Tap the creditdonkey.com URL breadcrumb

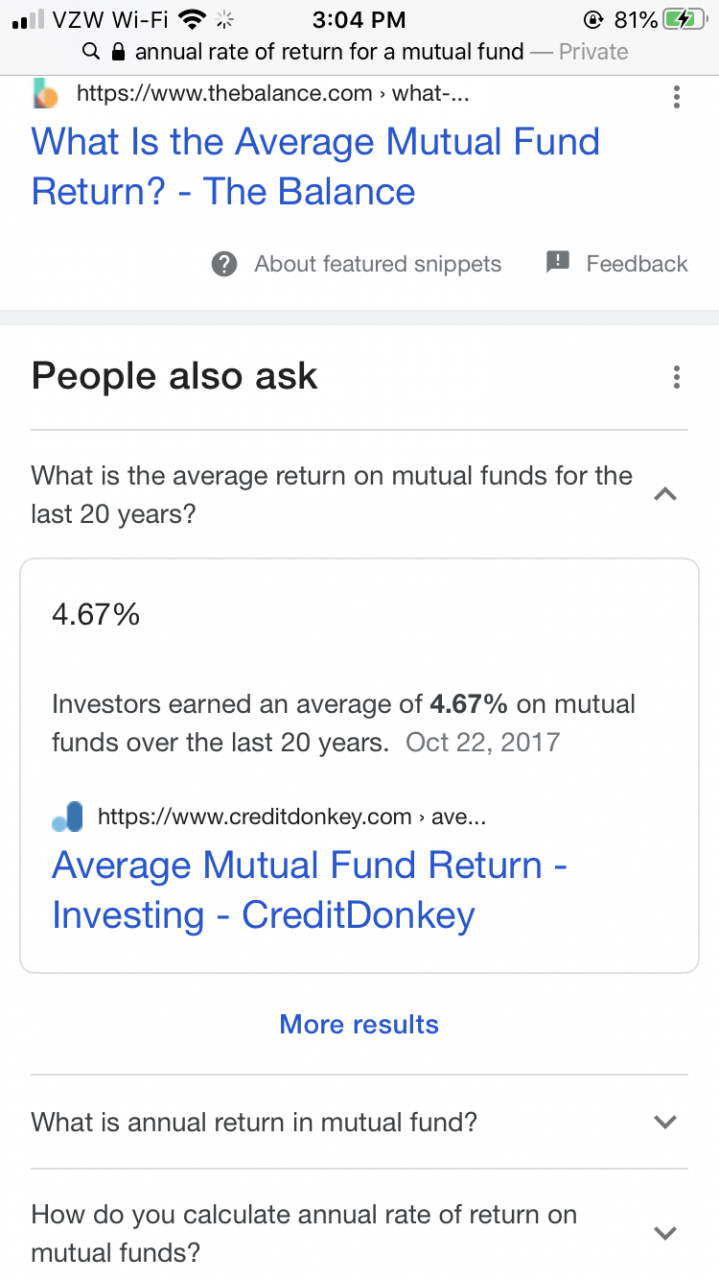[x=292, y=817]
